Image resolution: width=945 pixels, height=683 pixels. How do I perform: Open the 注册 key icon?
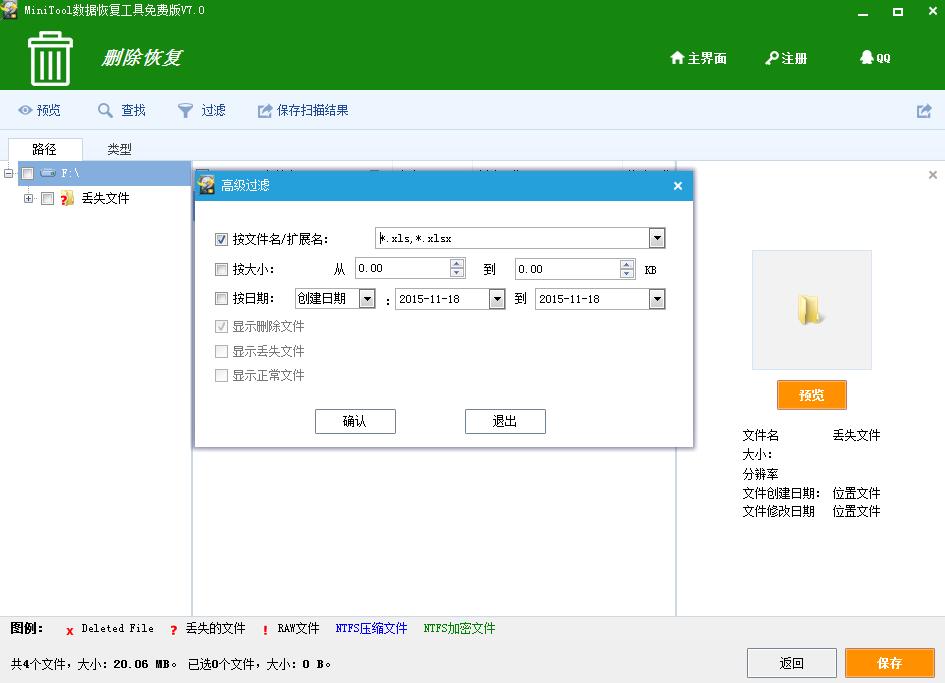tap(771, 58)
